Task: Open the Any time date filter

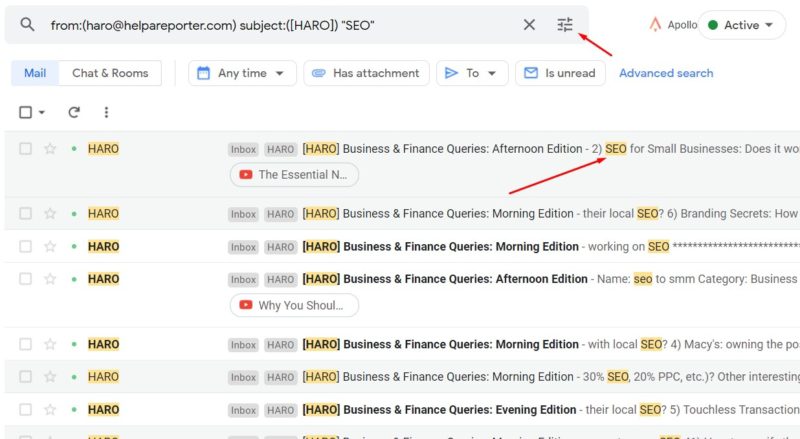Action: pyautogui.click(x=242, y=73)
